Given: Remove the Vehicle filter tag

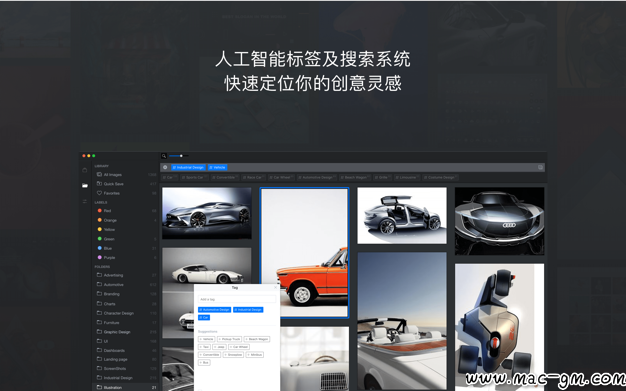Looking at the screenshot, I should [x=218, y=167].
